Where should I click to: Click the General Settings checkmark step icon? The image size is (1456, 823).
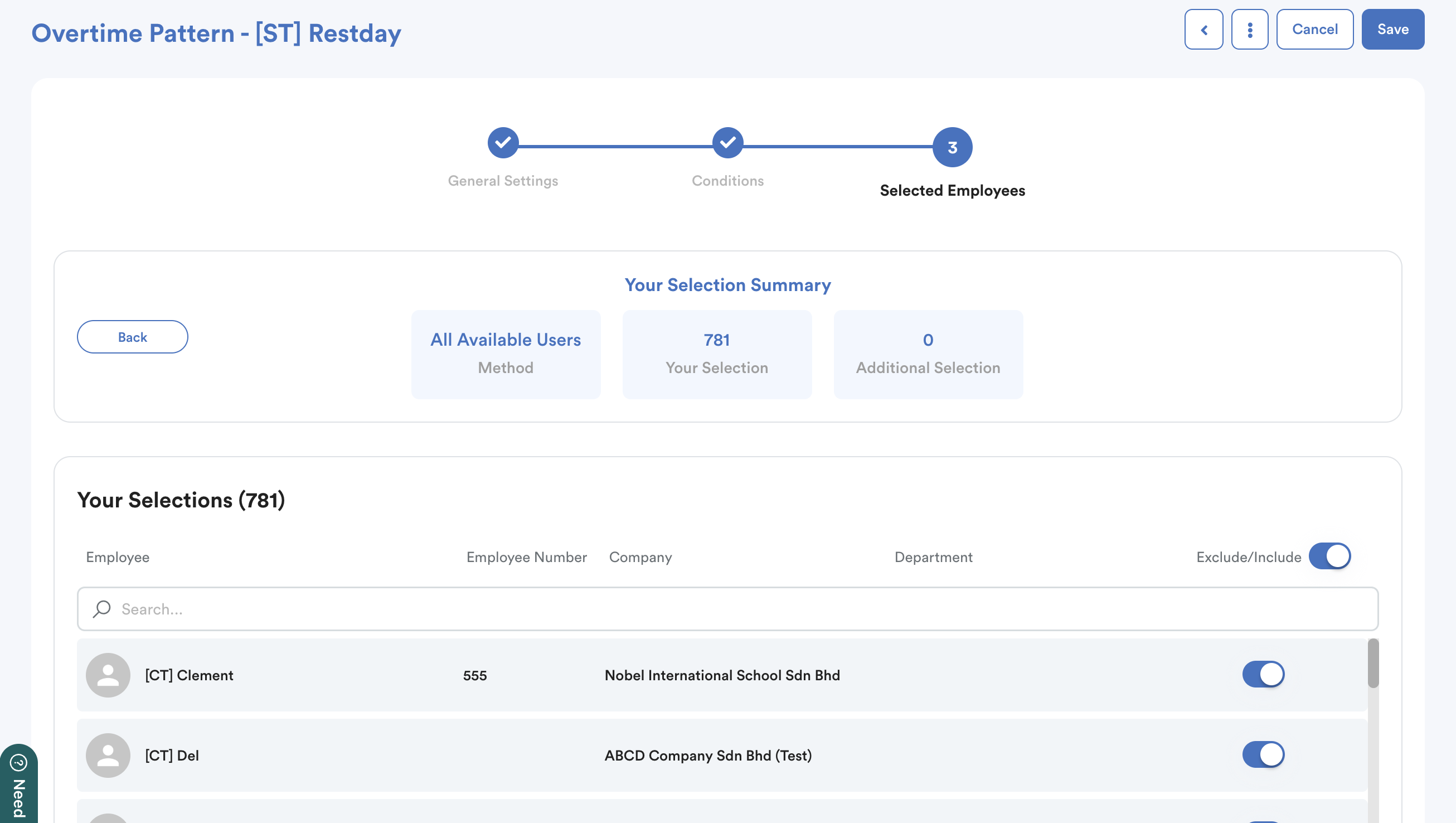[502, 142]
